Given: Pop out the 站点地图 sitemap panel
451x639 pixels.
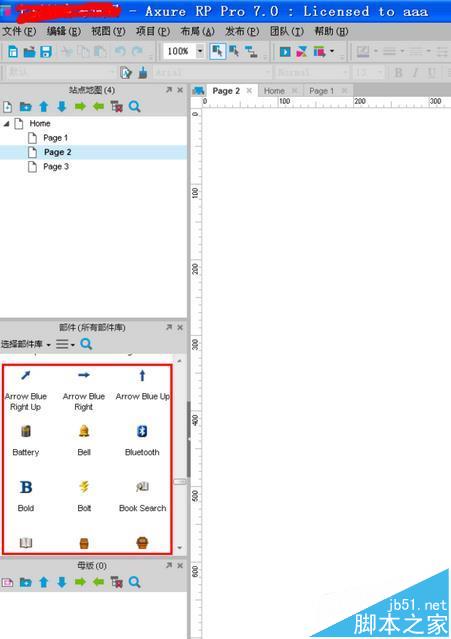Looking at the screenshot, I should 169,90.
